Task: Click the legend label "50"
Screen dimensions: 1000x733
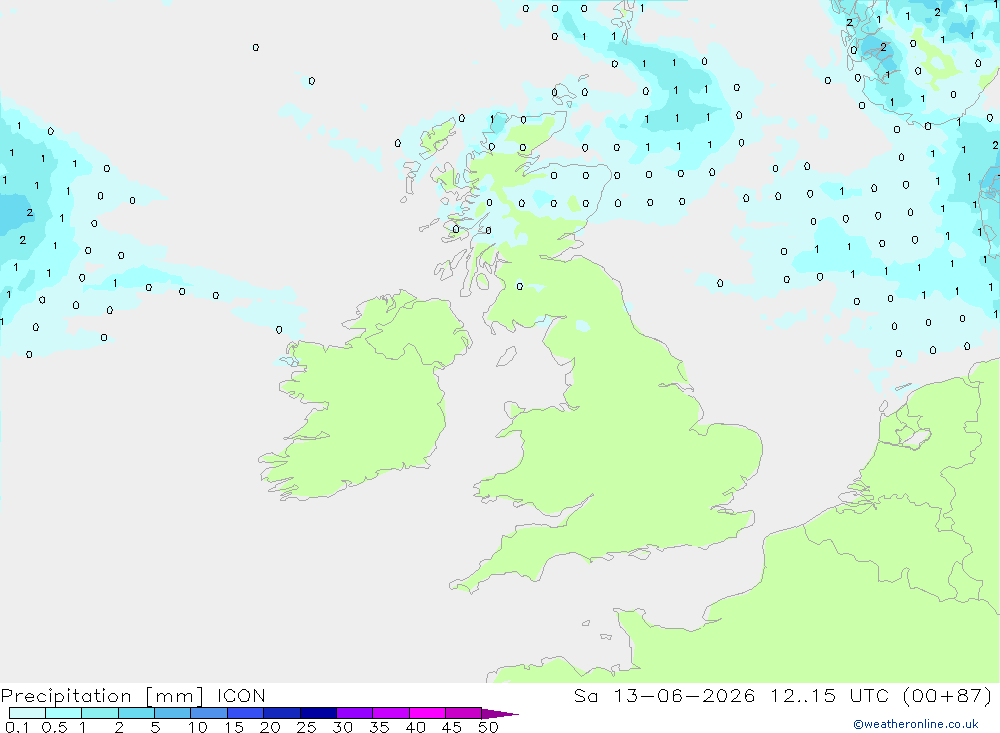Action: click(488, 727)
